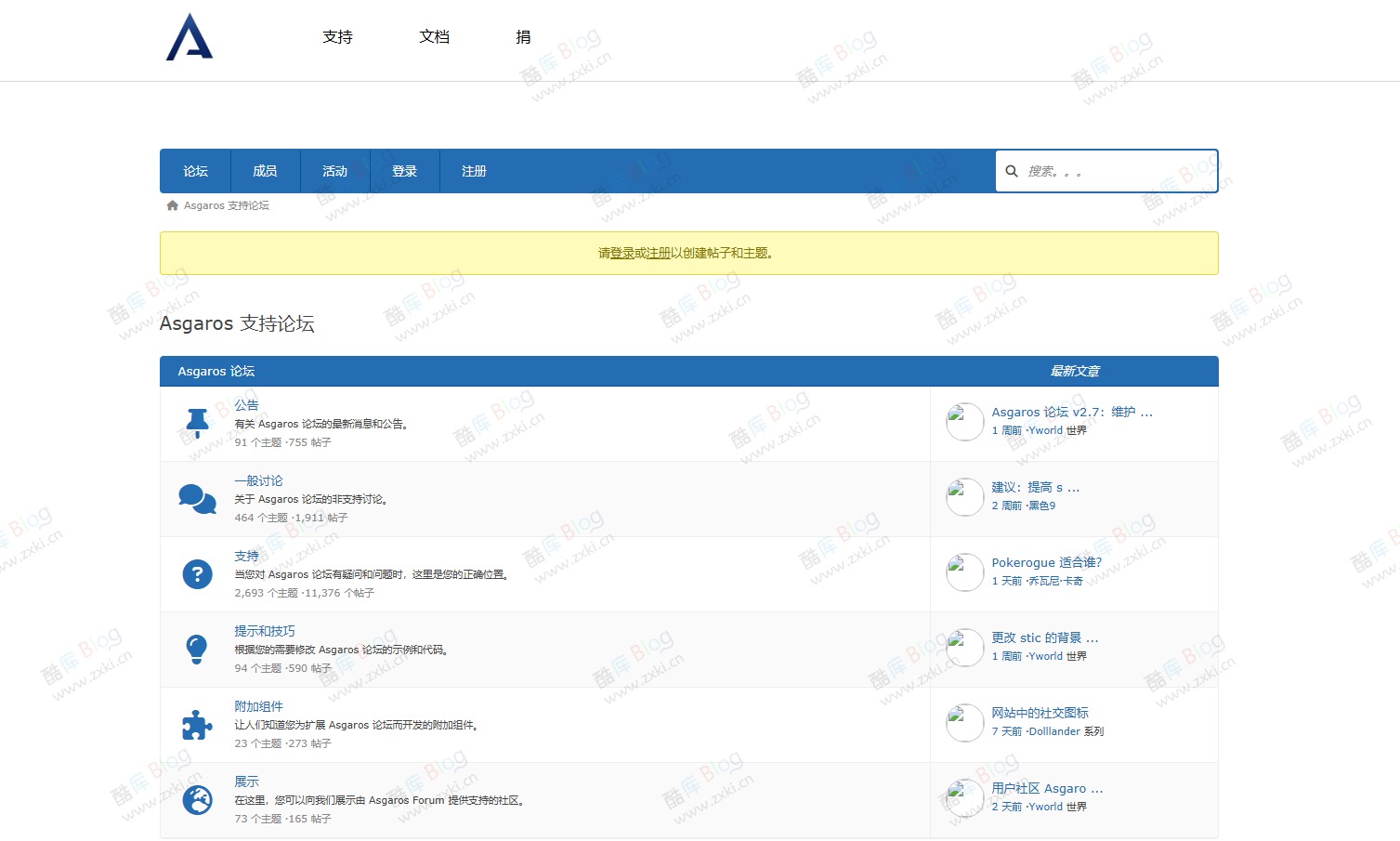Click the 注册 link in the yellow notice
Viewport: 1400px width, 841px height.
click(657, 253)
